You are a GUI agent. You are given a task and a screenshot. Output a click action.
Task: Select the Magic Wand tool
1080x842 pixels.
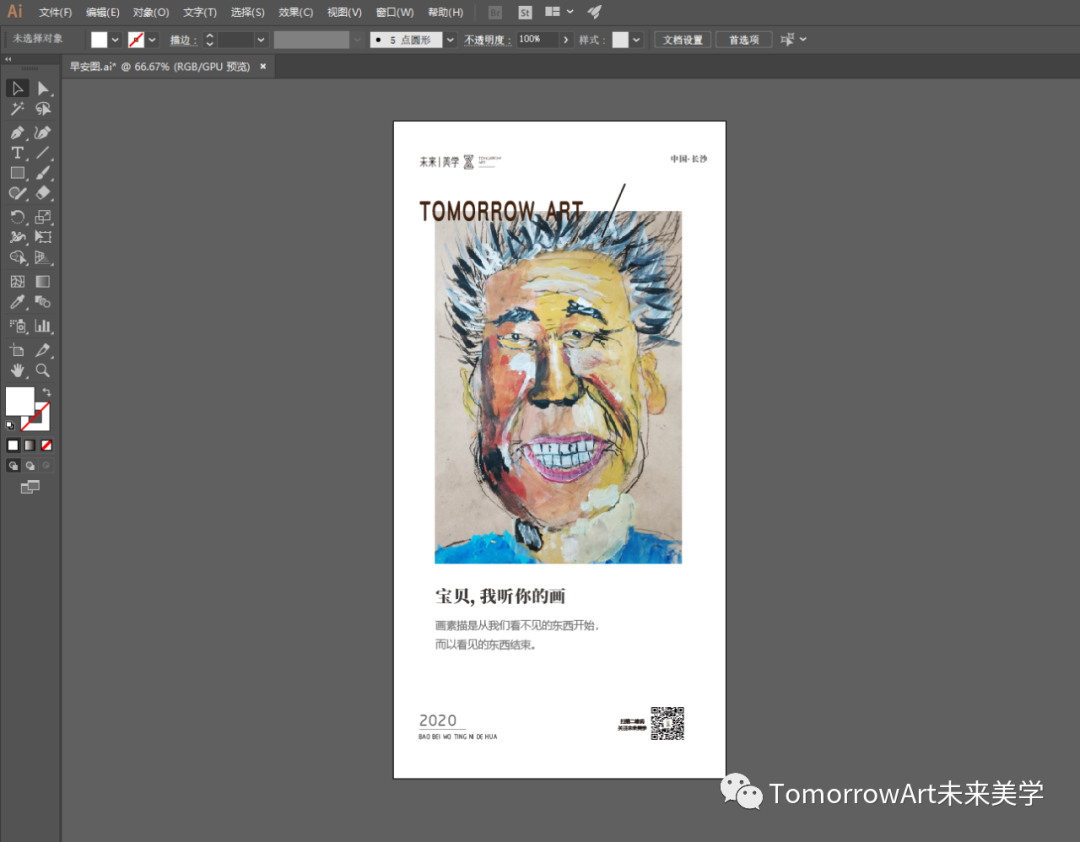point(17,109)
